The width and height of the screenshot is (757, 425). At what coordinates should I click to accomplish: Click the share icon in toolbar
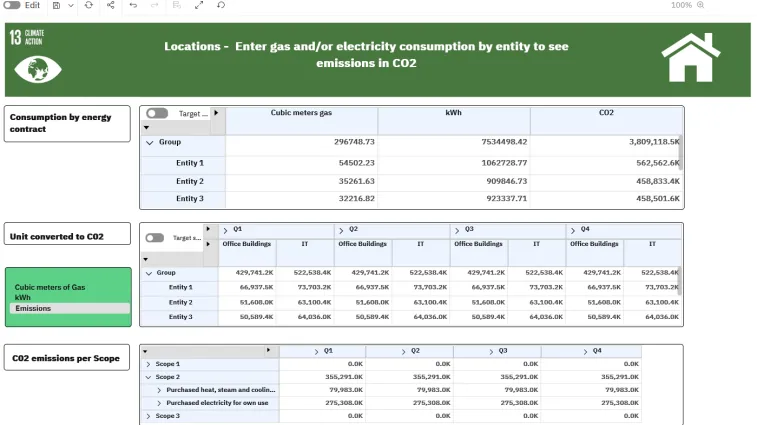(x=110, y=5)
